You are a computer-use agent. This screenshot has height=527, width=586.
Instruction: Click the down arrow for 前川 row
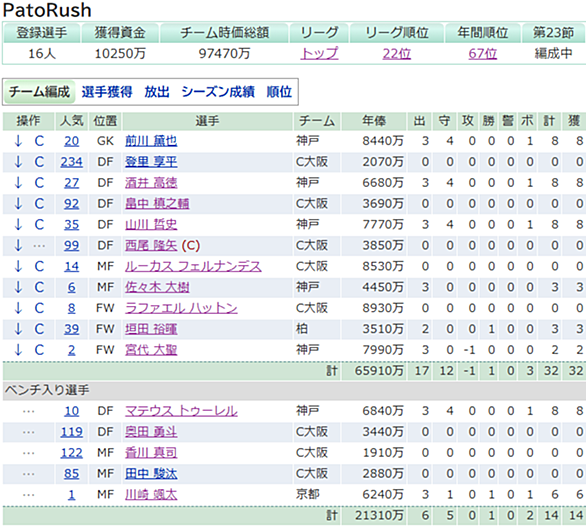click(x=18, y=141)
